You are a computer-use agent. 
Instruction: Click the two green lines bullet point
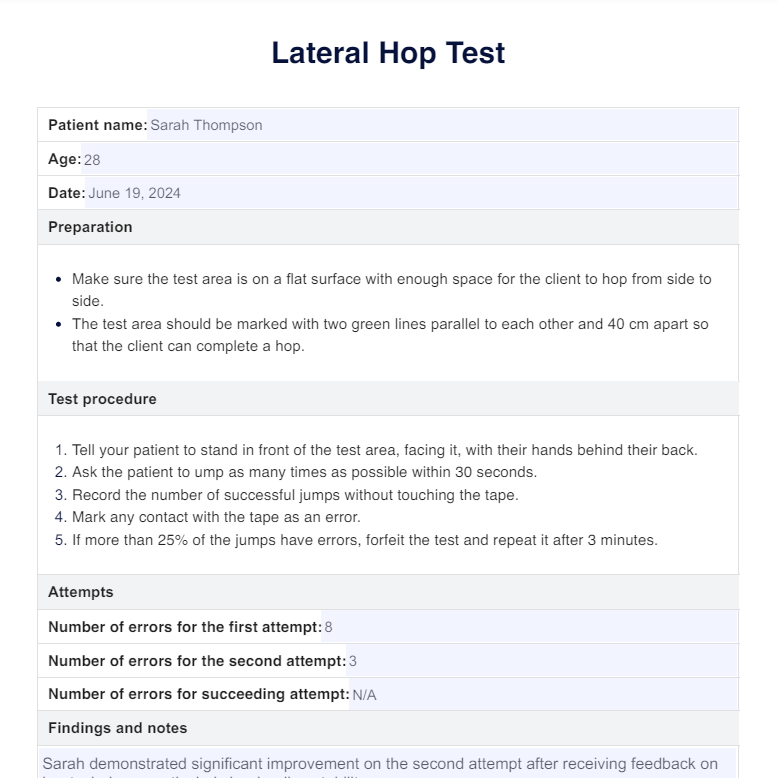(391, 335)
